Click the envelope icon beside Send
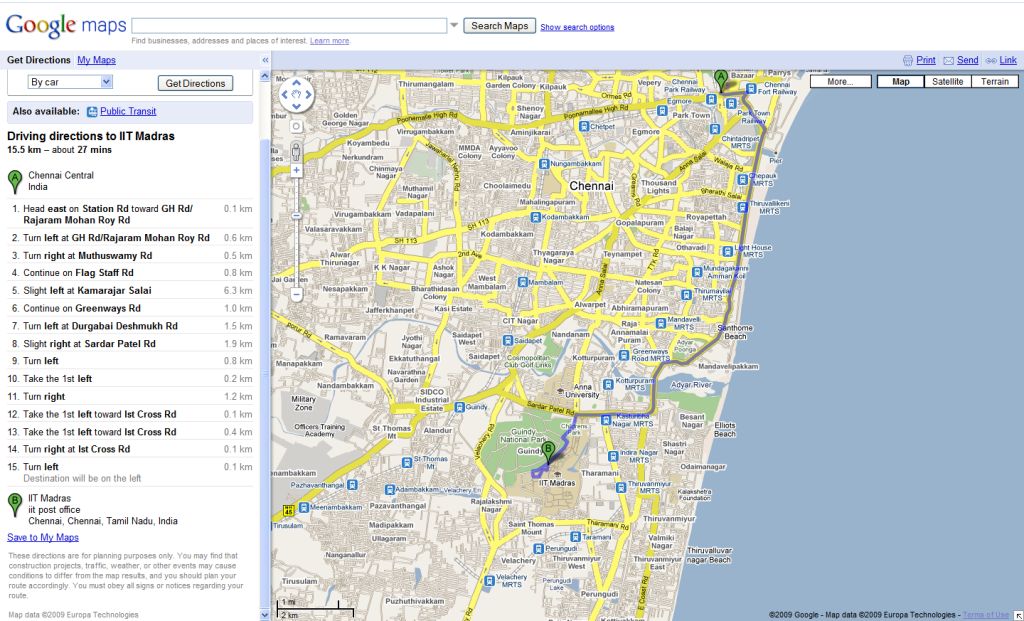Image resolution: width=1024 pixels, height=621 pixels. (x=948, y=60)
